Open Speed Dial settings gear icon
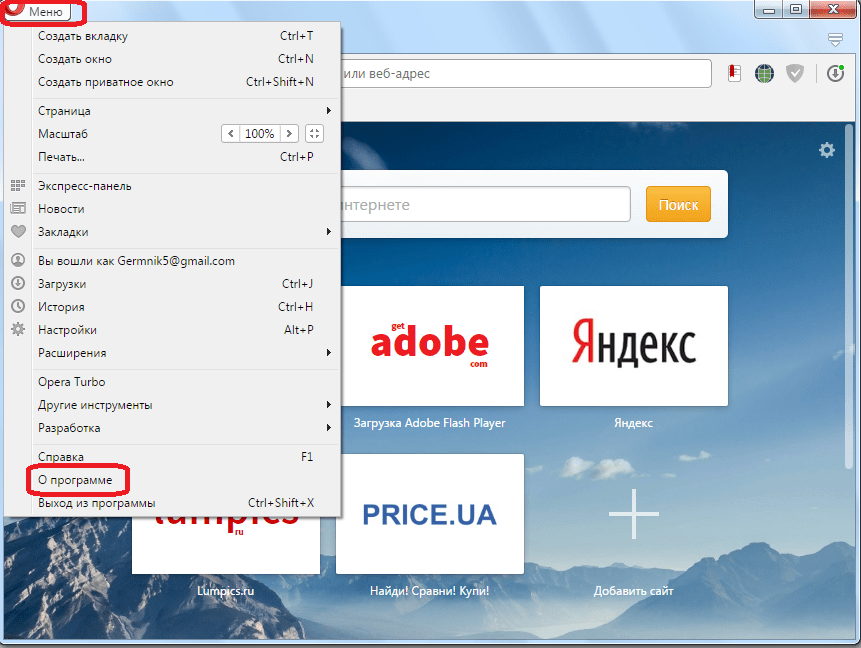This screenshot has height=648, width=861. 826,150
